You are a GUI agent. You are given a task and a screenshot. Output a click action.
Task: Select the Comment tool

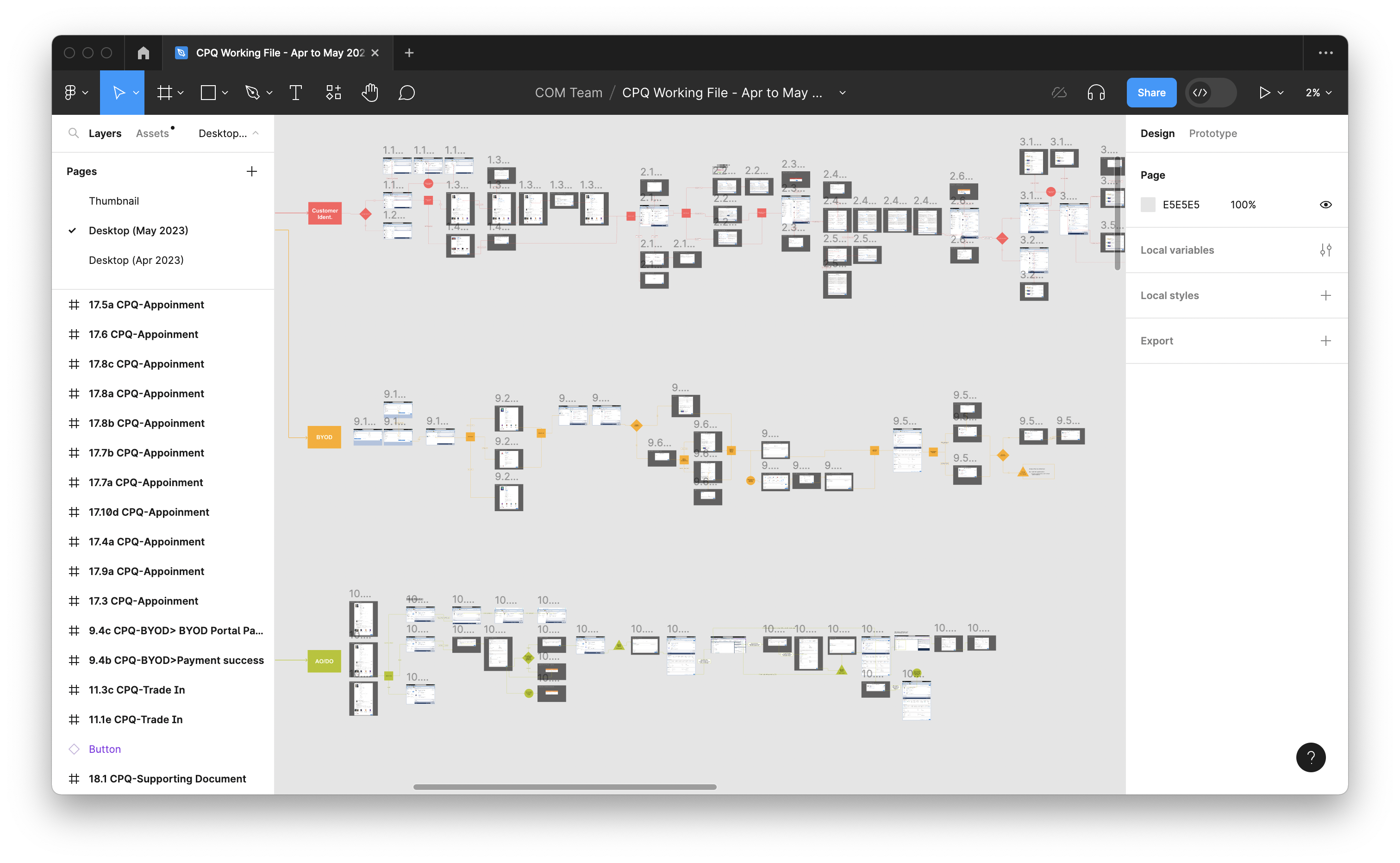tap(406, 93)
